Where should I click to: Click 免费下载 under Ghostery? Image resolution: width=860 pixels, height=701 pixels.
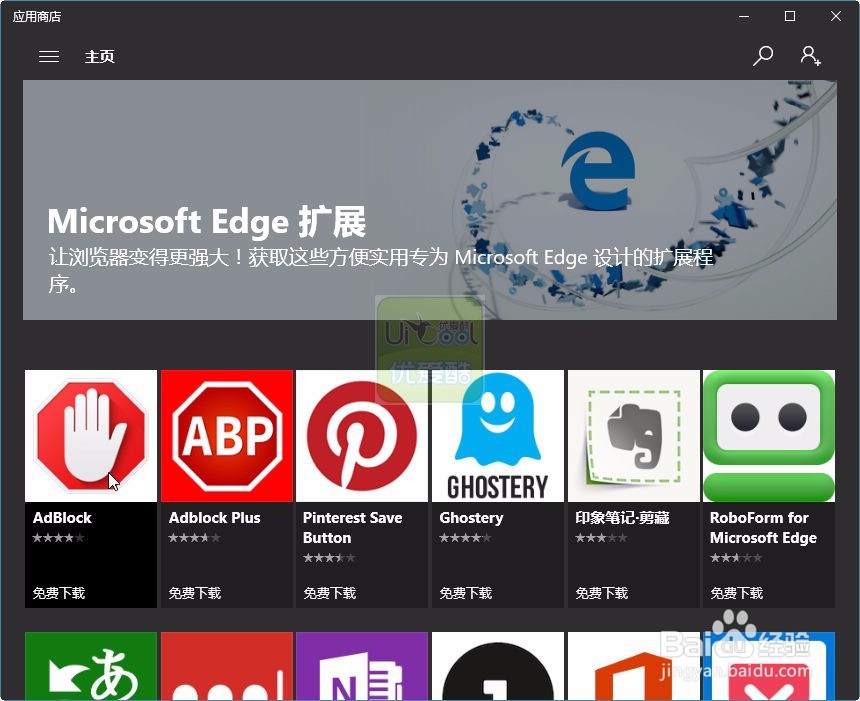point(466,593)
